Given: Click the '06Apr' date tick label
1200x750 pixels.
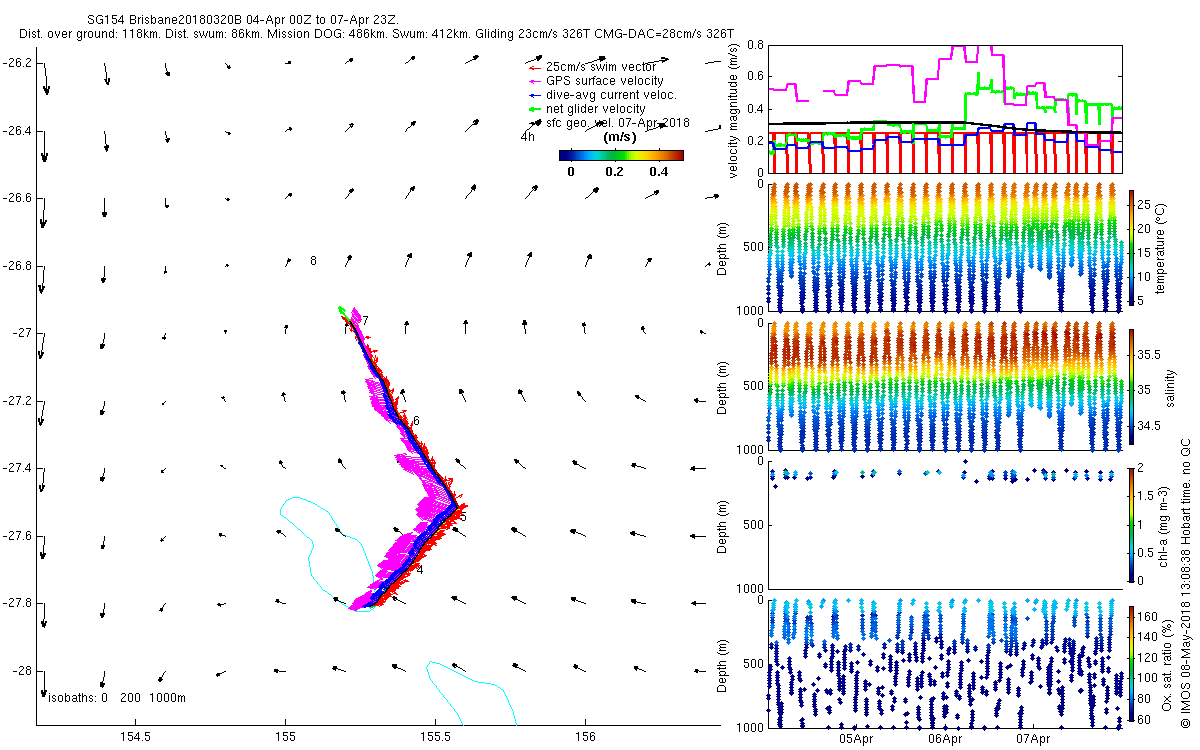Looking at the screenshot, I should pos(945,739).
